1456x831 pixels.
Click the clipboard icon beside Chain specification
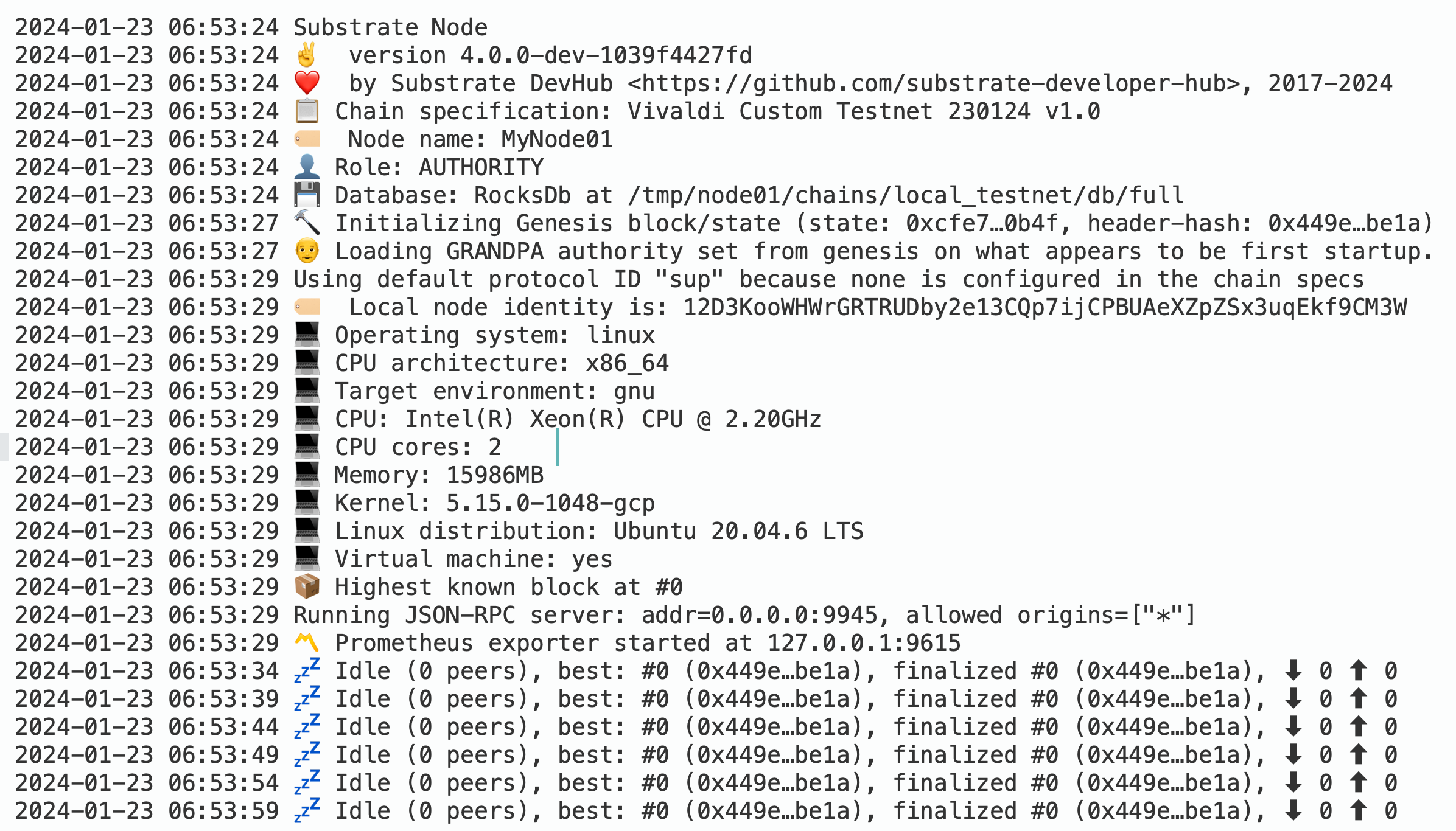[x=307, y=111]
